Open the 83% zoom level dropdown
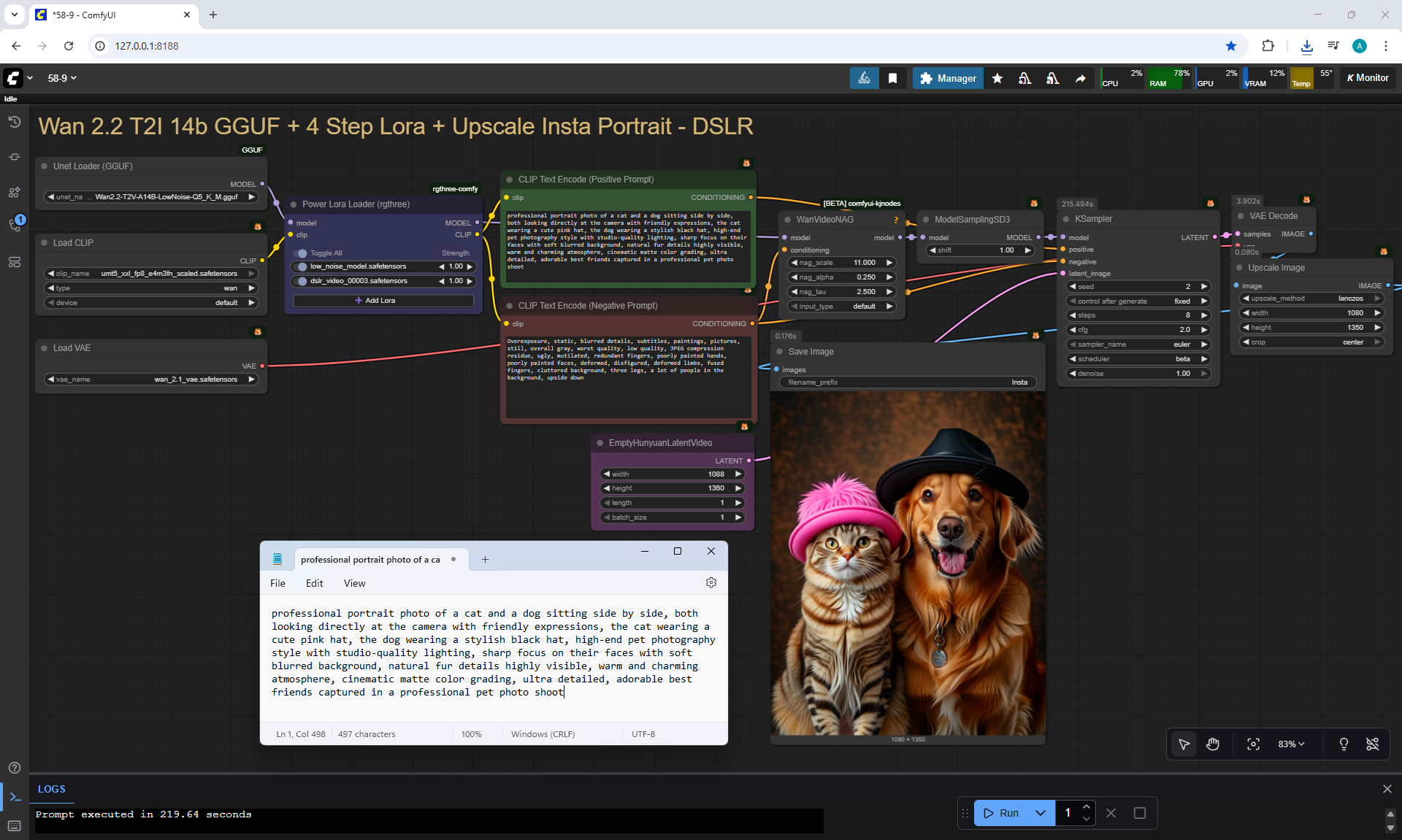Image resolution: width=1402 pixels, height=840 pixels. (x=1290, y=744)
